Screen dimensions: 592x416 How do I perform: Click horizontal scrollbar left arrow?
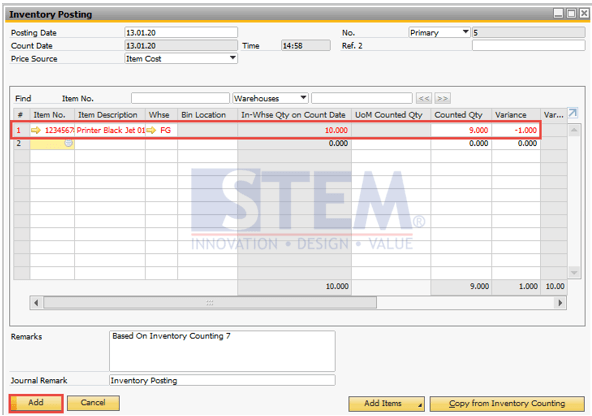pyautogui.click(x=36, y=303)
